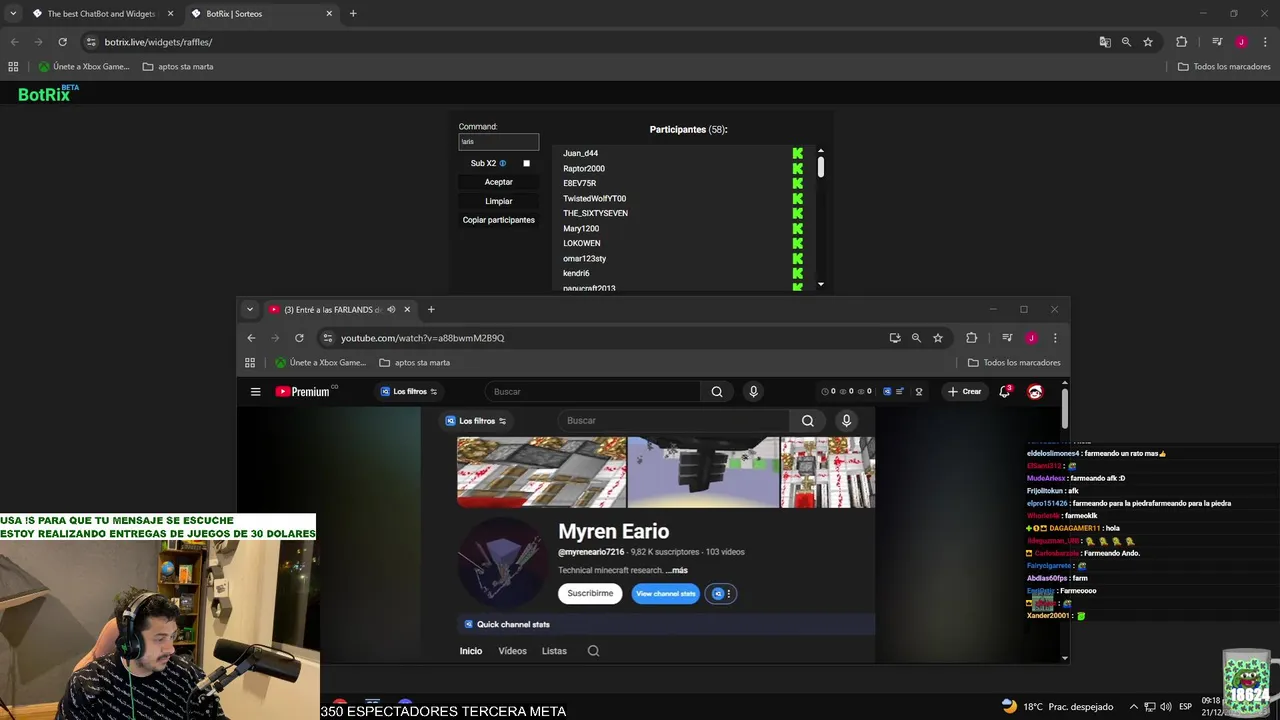Click YouTube Premium logo

coord(303,392)
